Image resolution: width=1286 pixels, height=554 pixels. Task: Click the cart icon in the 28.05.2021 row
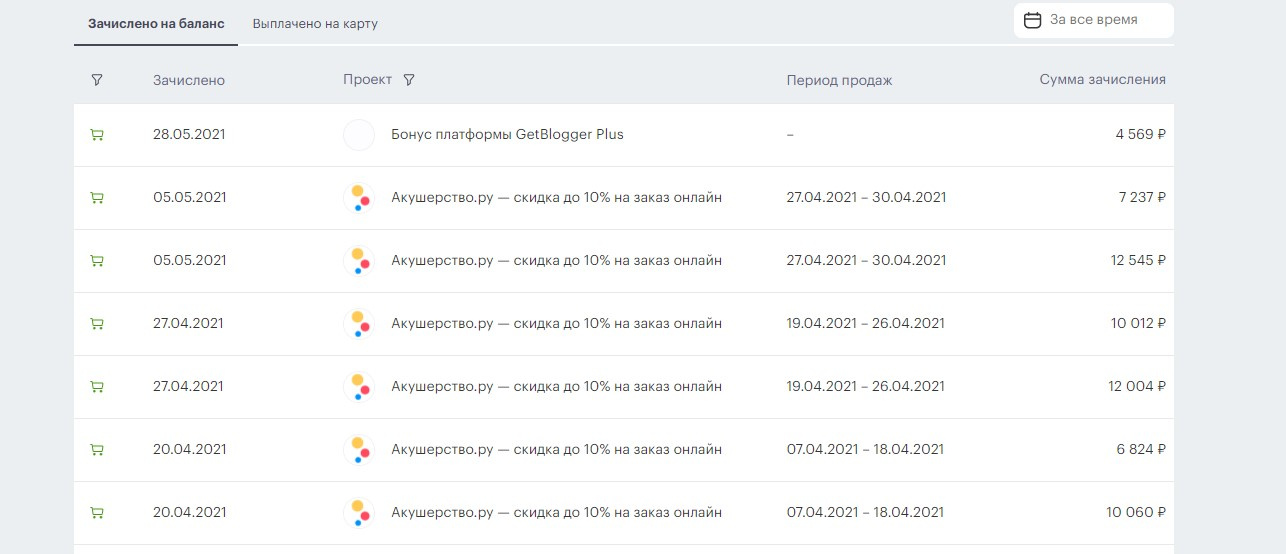[x=97, y=135]
